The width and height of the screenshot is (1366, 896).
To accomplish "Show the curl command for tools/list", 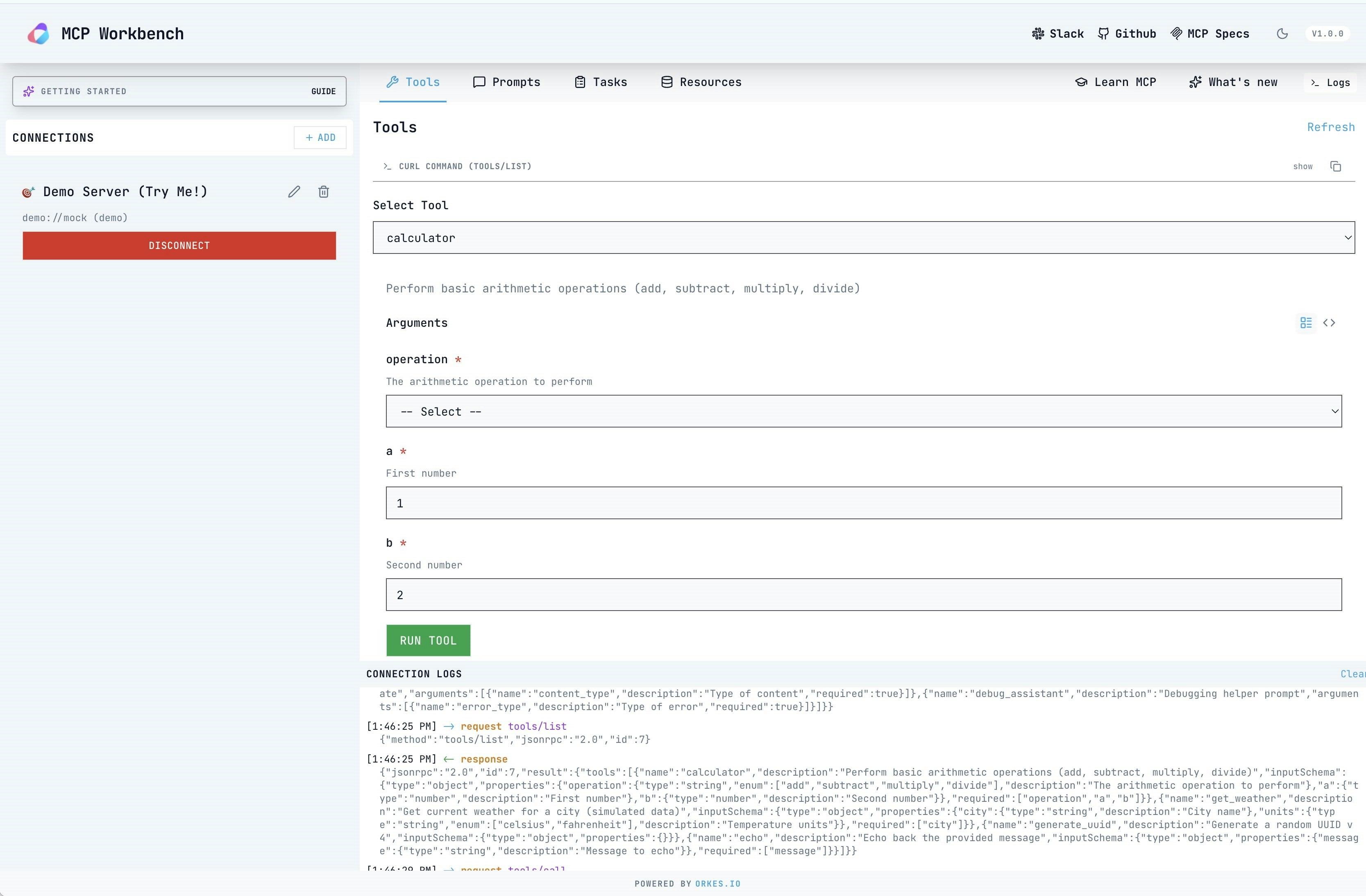I will pyautogui.click(x=1302, y=166).
